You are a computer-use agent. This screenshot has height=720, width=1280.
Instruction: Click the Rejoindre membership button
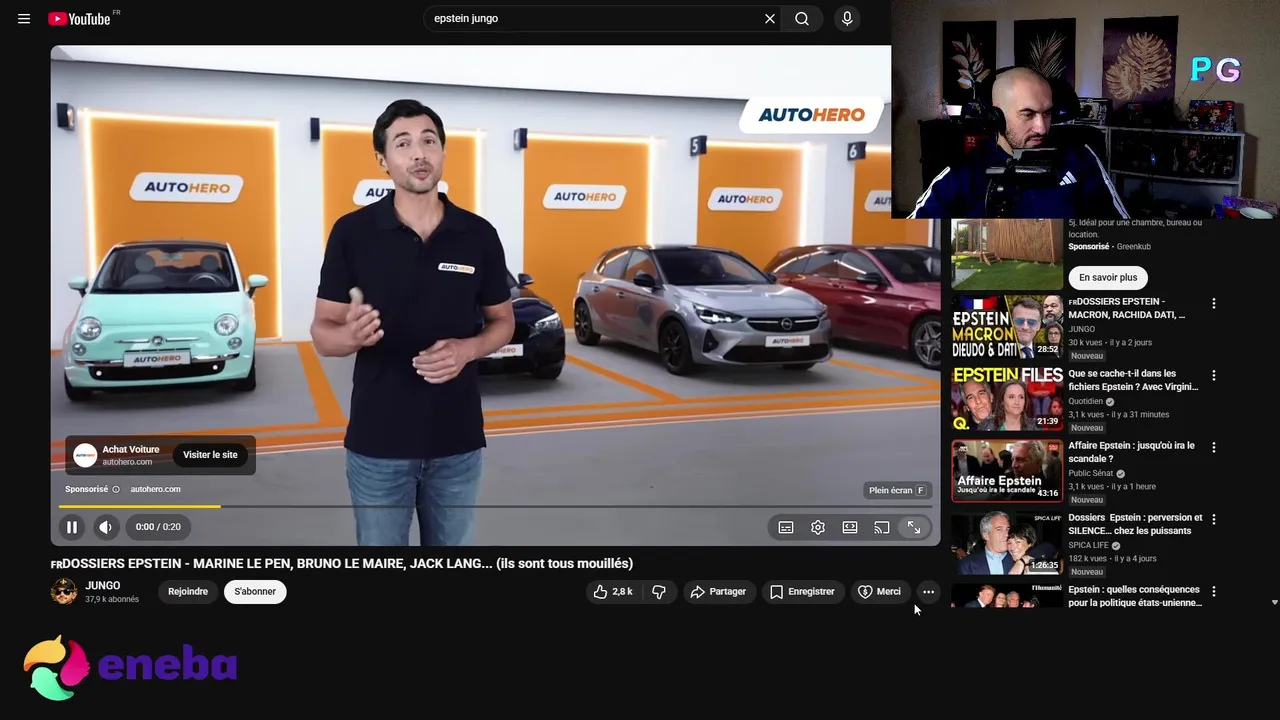click(x=188, y=591)
